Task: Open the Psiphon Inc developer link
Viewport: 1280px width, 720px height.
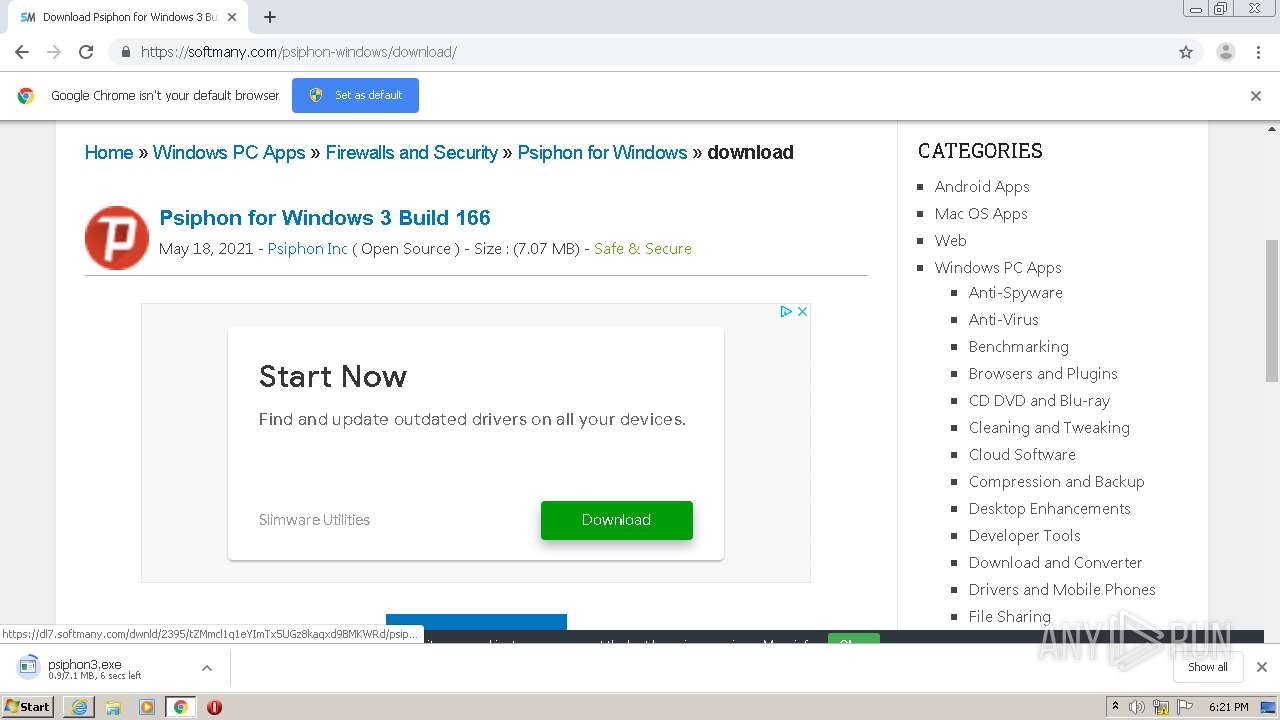Action: pyautogui.click(x=308, y=249)
